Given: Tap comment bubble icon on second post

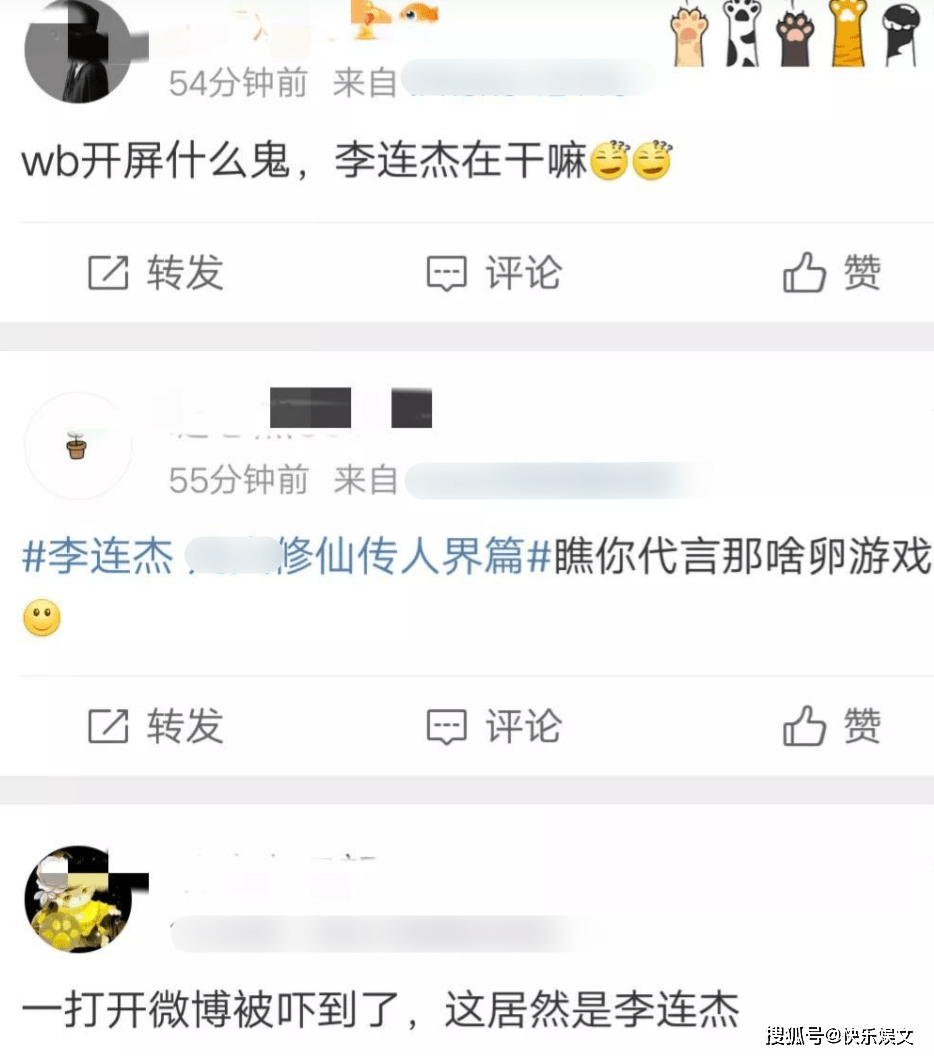Looking at the screenshot, I should 446,727.
